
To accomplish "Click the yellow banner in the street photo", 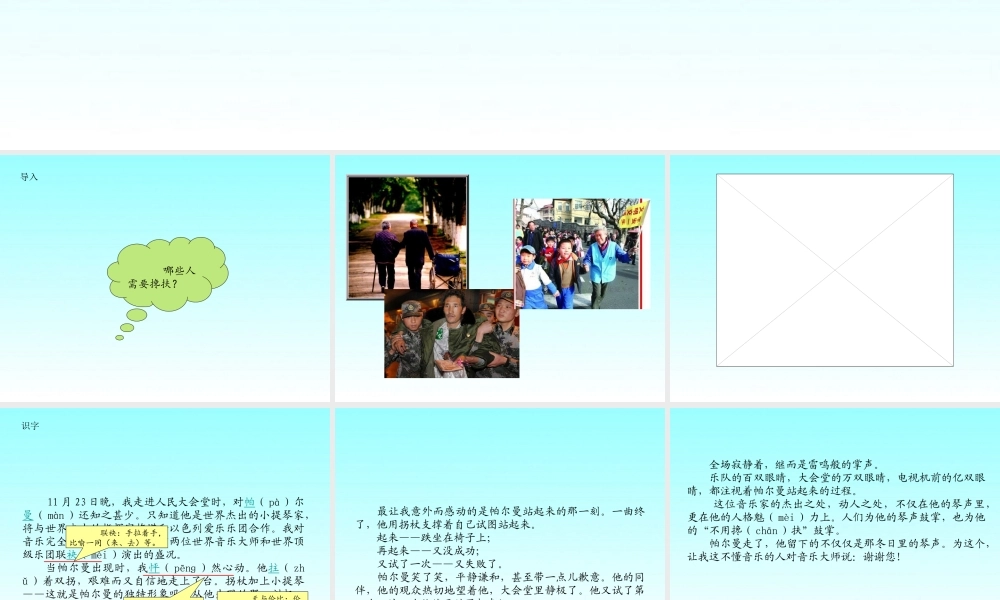I will pos(634,214).
